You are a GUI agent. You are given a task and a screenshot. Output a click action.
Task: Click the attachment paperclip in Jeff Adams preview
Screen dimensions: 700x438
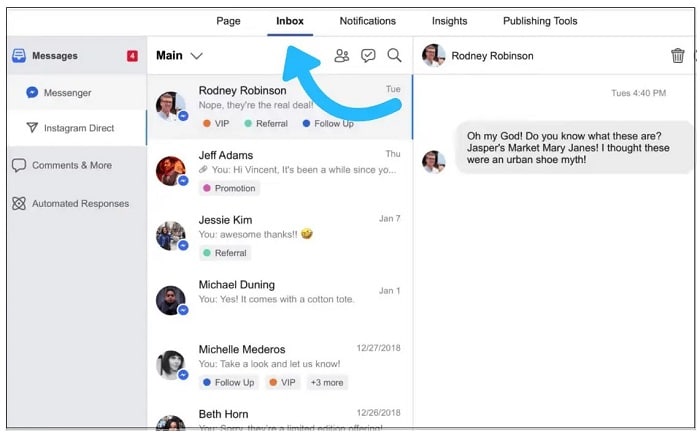click(x=203, y=170)
